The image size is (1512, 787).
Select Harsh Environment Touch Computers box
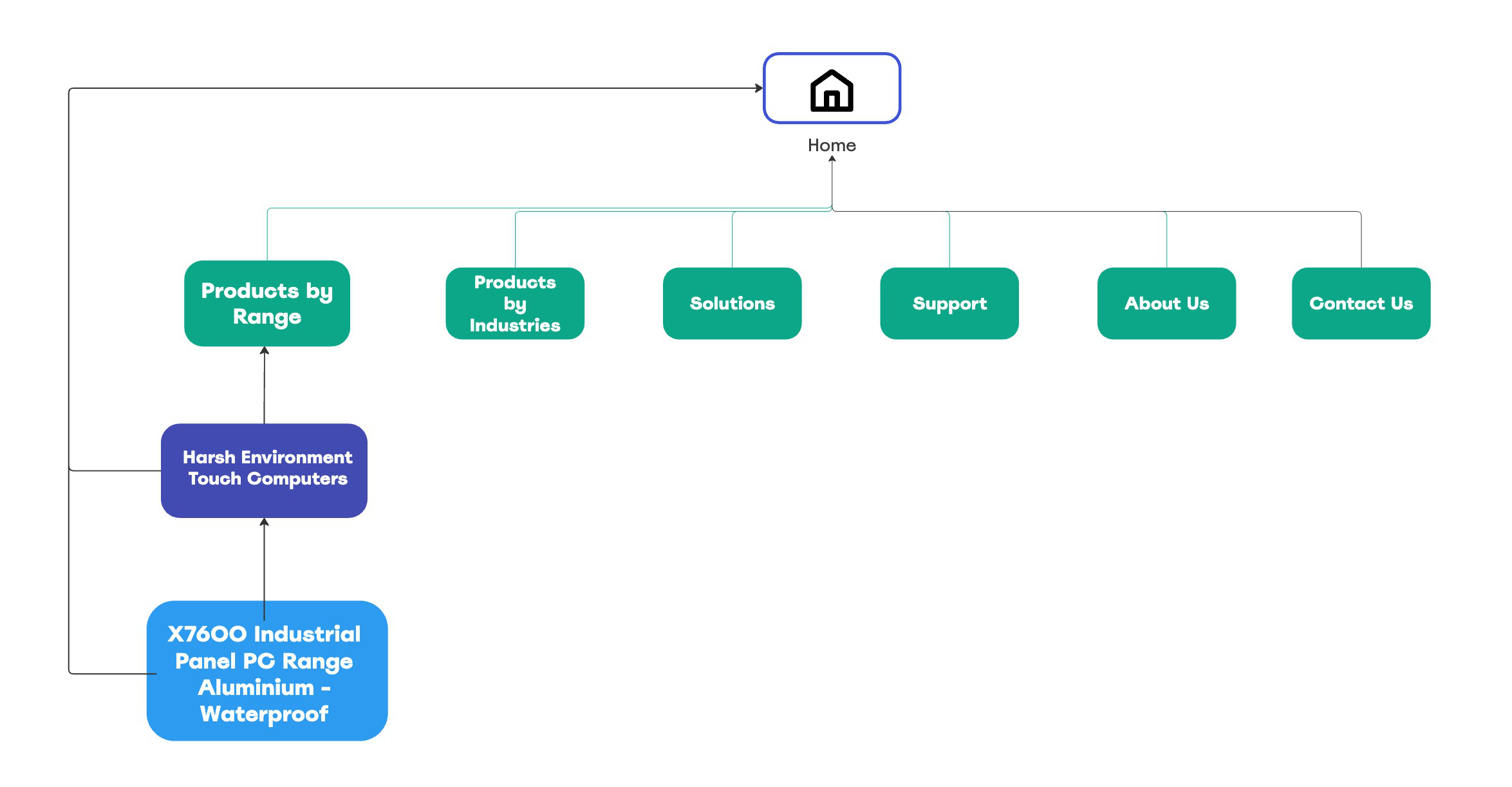point(264,470)
